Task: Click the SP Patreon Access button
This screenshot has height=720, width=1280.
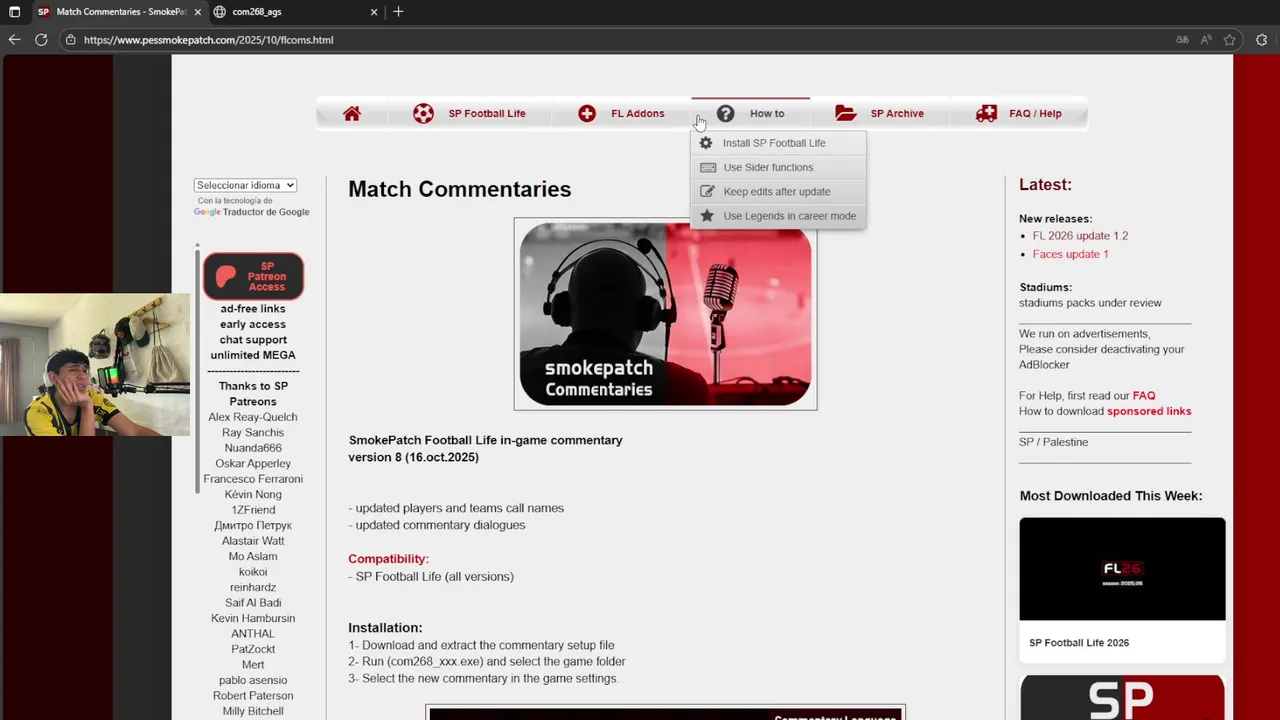Action: [x=253, y=276]
